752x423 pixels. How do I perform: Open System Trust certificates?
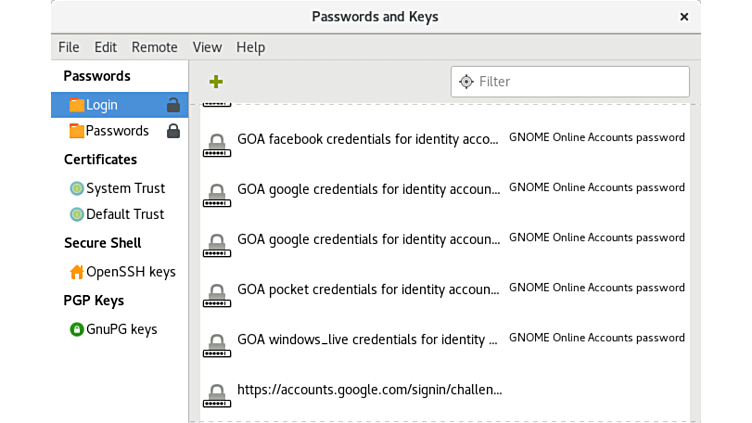[124, 188]
